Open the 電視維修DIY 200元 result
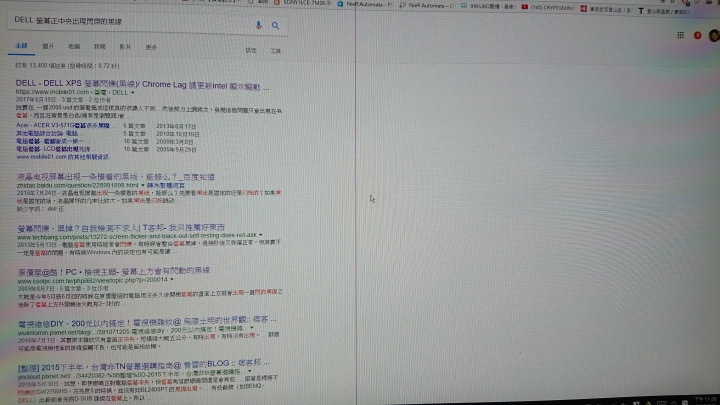Screen dimensions: 720x405 click(147, 321)
